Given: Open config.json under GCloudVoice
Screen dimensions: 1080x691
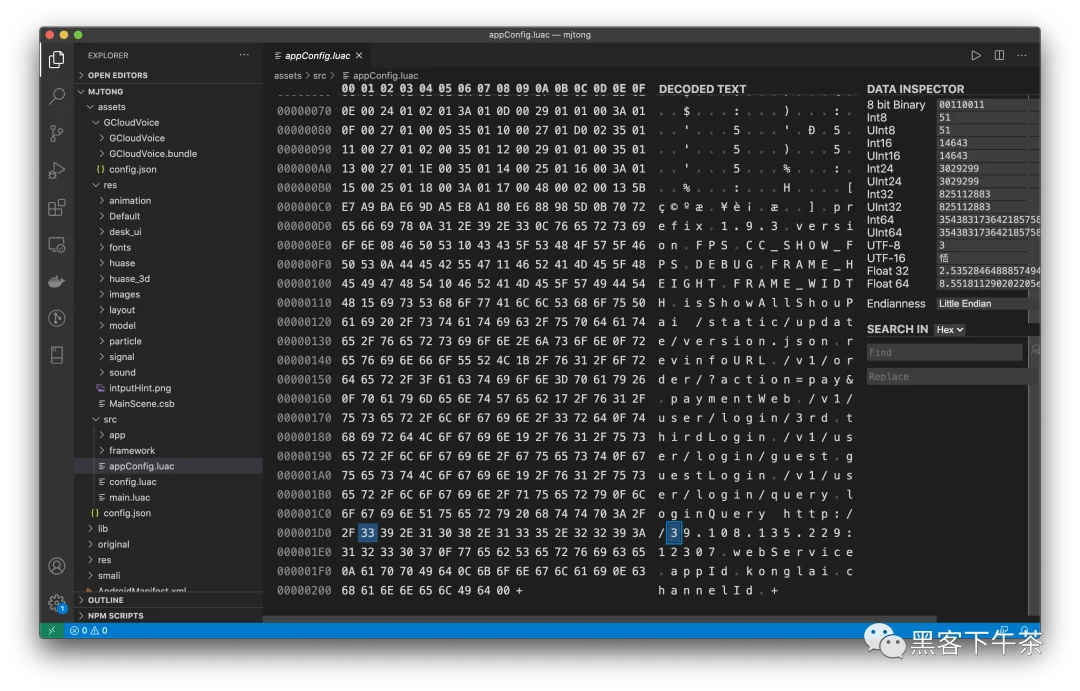Looking at the screenshot, I should pyautogui.click(x=169, y=169).
